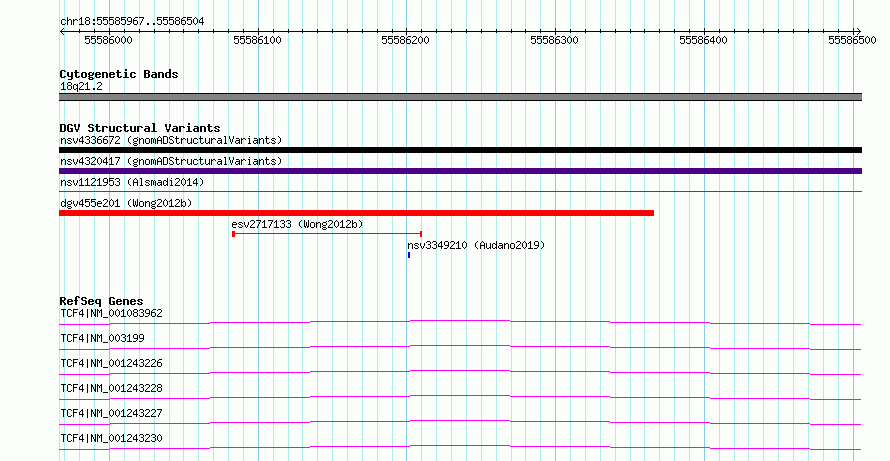Open variant label nsv4336672 (gnomADStructuralVariants)
Viewport: 890px width, 461px height.
[171, 140]
